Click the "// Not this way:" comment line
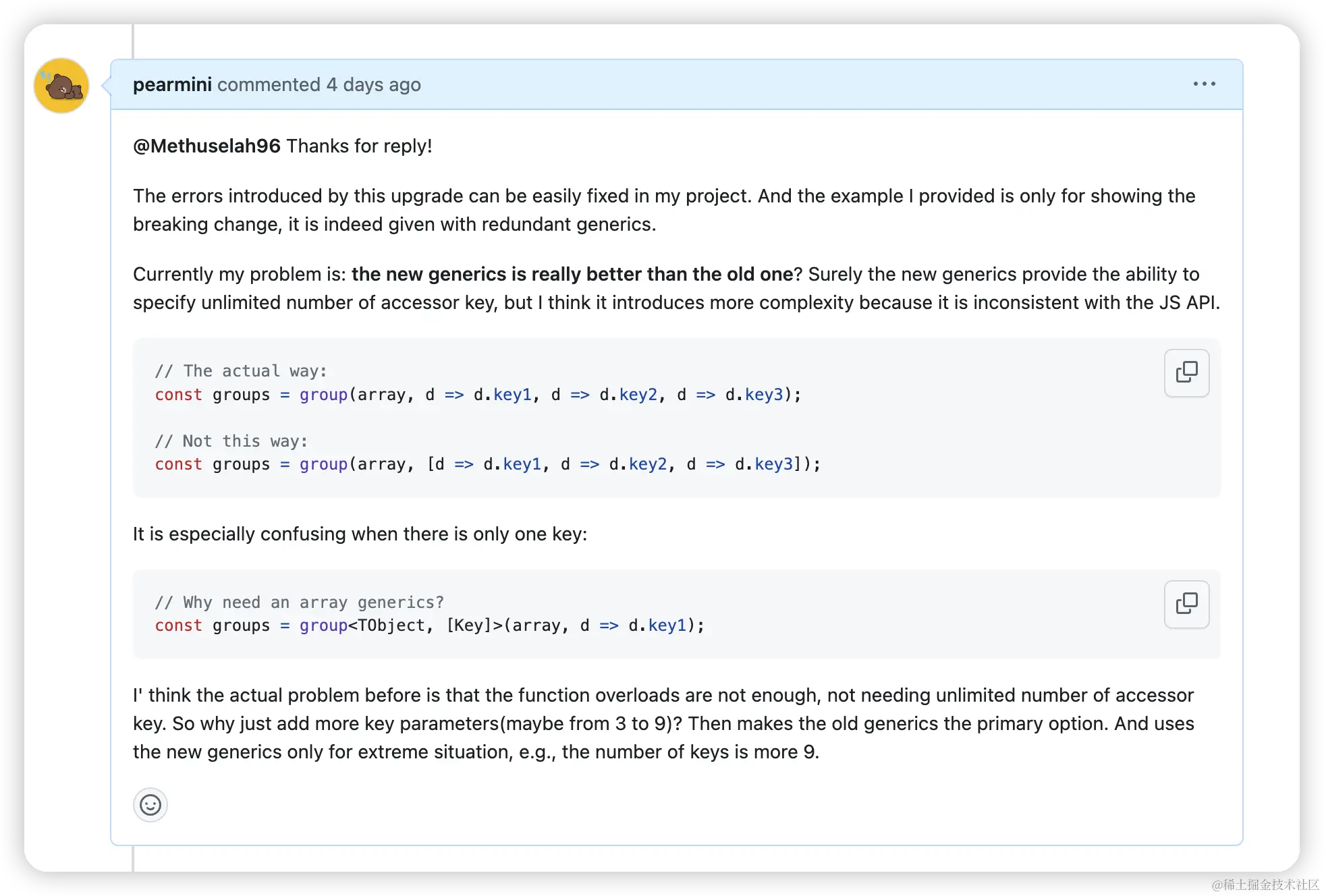This screenshot has height=896, width=1324. point(231,441)
